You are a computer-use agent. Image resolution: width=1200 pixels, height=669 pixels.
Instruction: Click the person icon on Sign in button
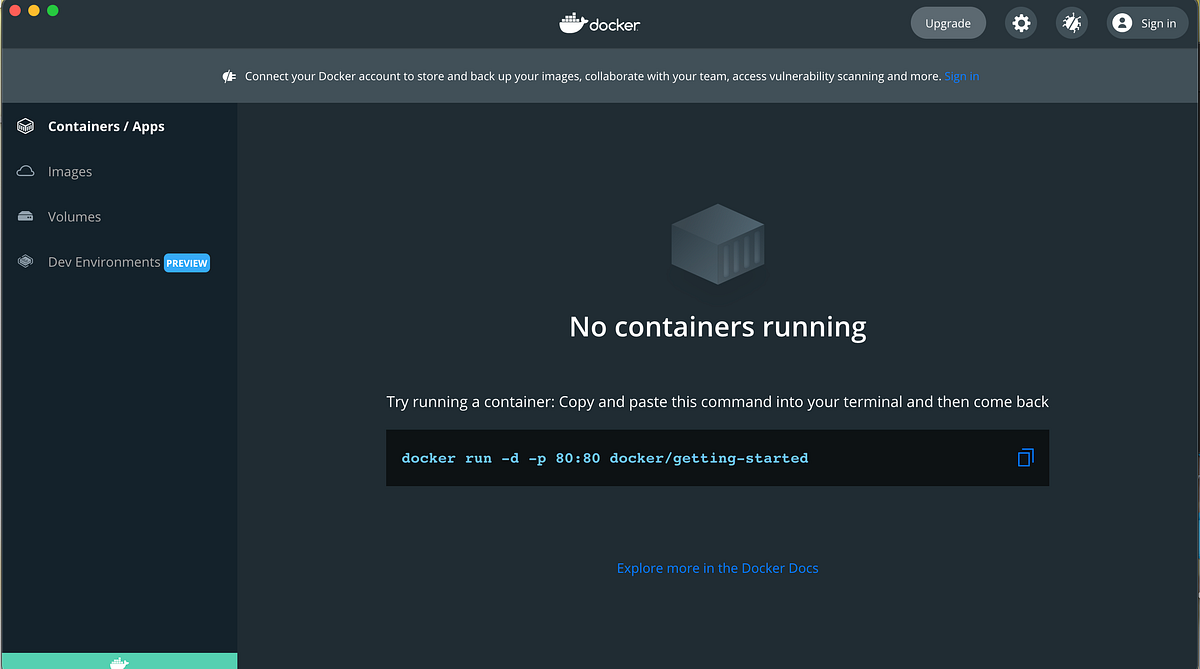[x=1123, y=22]
